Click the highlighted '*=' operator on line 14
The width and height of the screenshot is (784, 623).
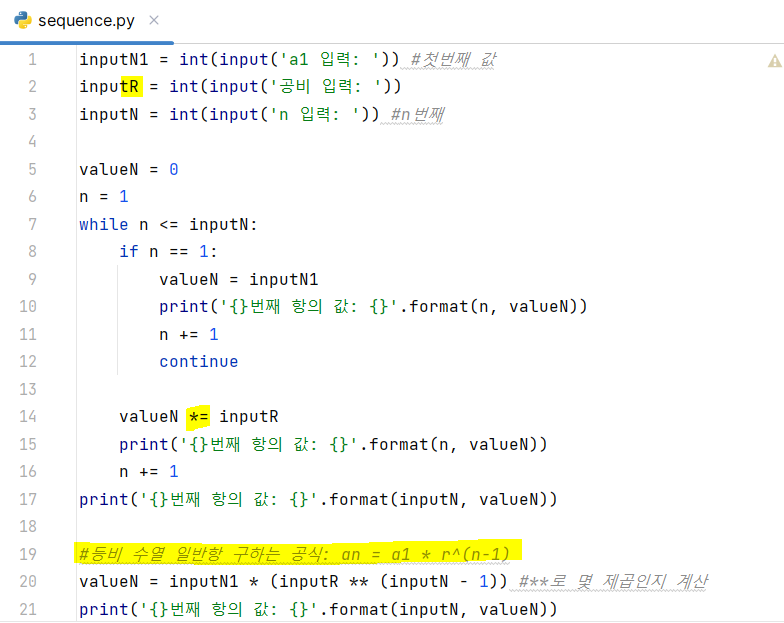coord(198,417)
